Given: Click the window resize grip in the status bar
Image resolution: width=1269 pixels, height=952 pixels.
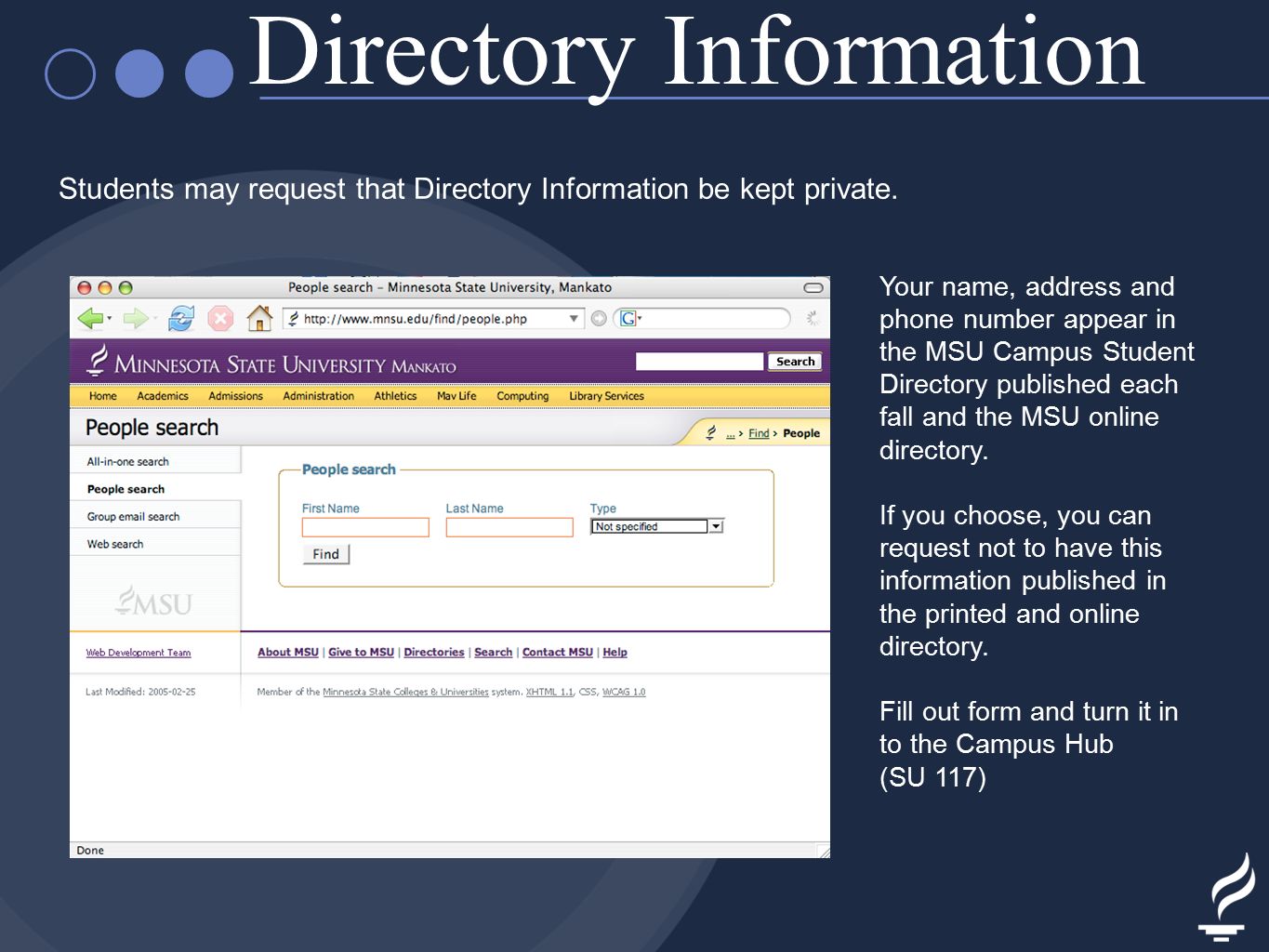Looking at the screenshot, I should (823, 851).
